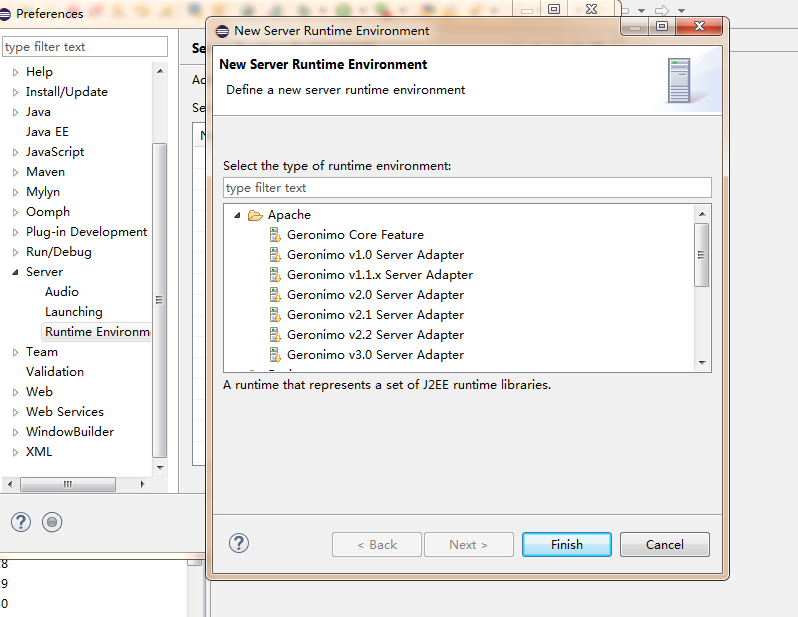Screen dimensions: 798x617
Task: Open Server Audio preferences
Action: pyautogui.click(x=62, y=292)
